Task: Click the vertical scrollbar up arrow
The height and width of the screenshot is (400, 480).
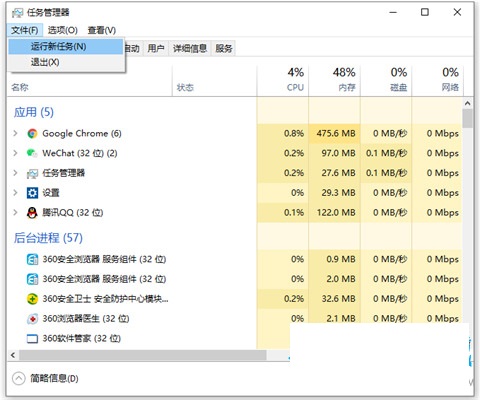Action: pyautogui.click(x=468, y=103)
